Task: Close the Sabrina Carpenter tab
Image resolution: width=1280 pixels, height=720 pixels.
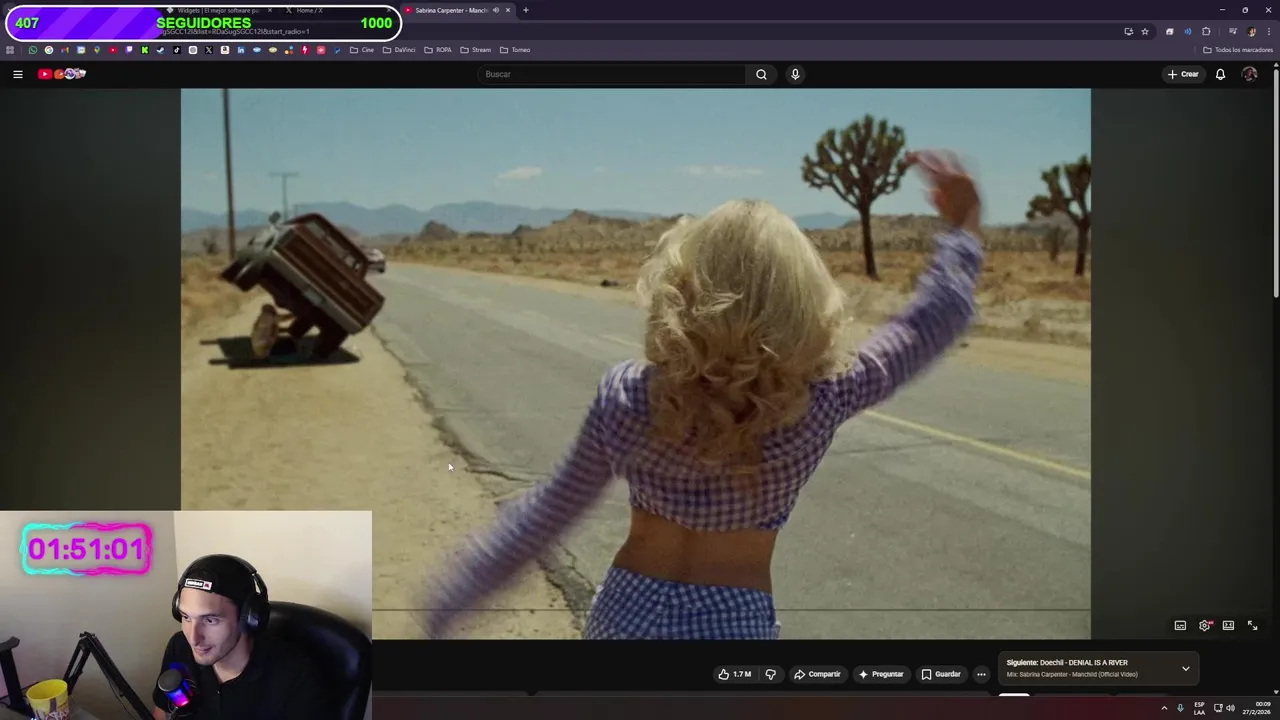Action: [x=508, y=10]
